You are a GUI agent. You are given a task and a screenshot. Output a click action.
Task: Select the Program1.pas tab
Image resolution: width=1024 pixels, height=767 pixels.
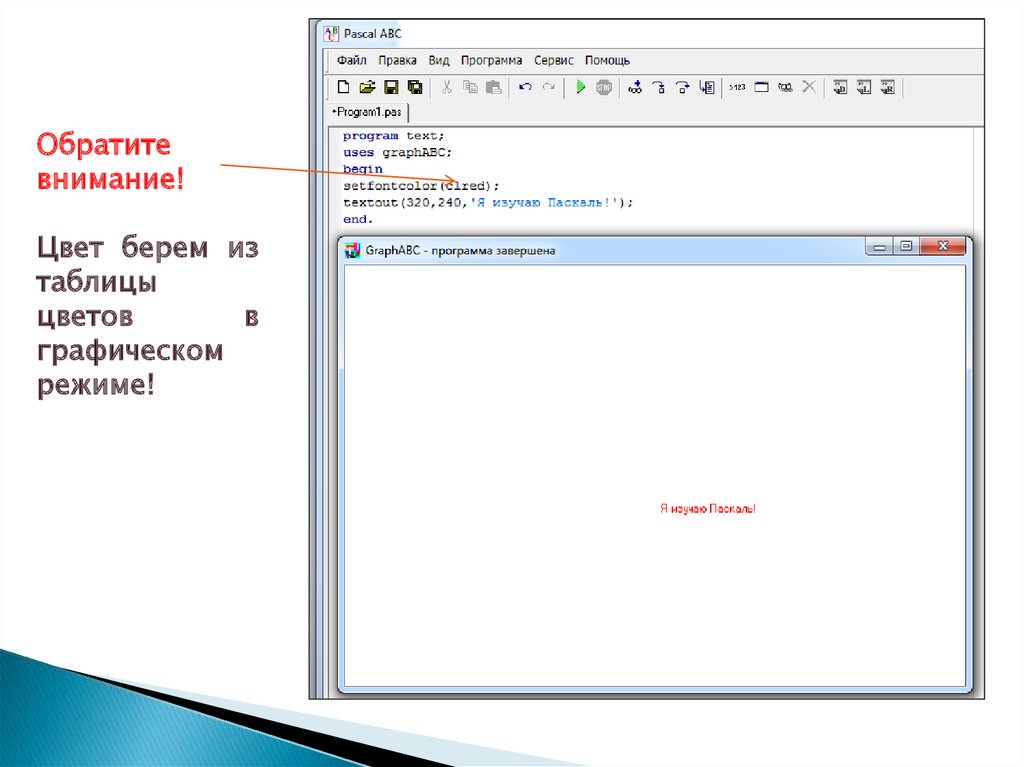coord(367,112)
